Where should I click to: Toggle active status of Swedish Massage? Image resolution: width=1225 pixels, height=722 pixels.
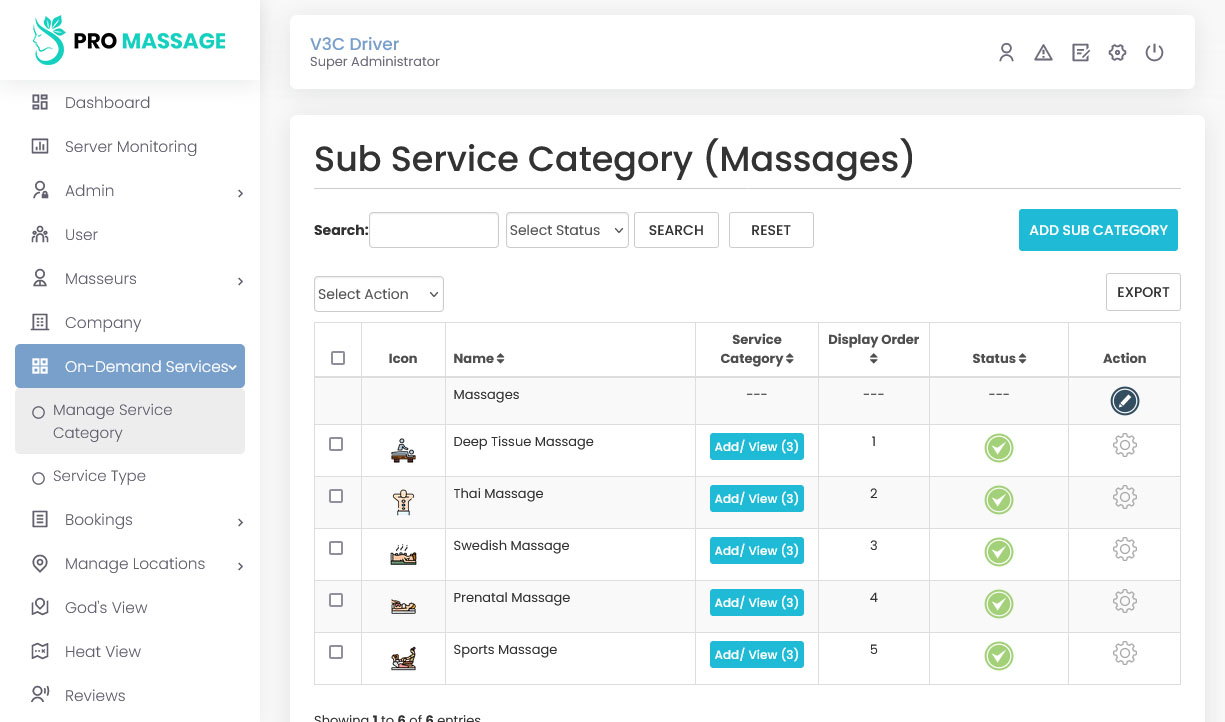(x=998, y=552)
